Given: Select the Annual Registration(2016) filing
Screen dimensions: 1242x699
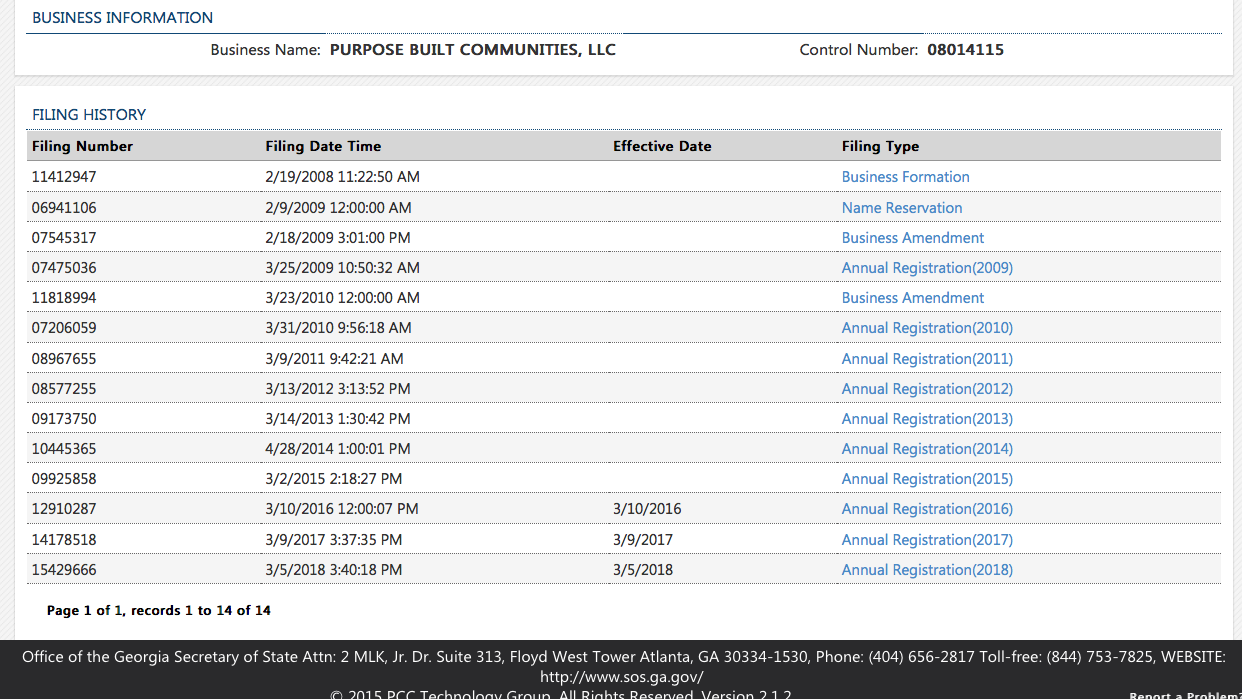Looking at the screenshot, I should point(926,509).
